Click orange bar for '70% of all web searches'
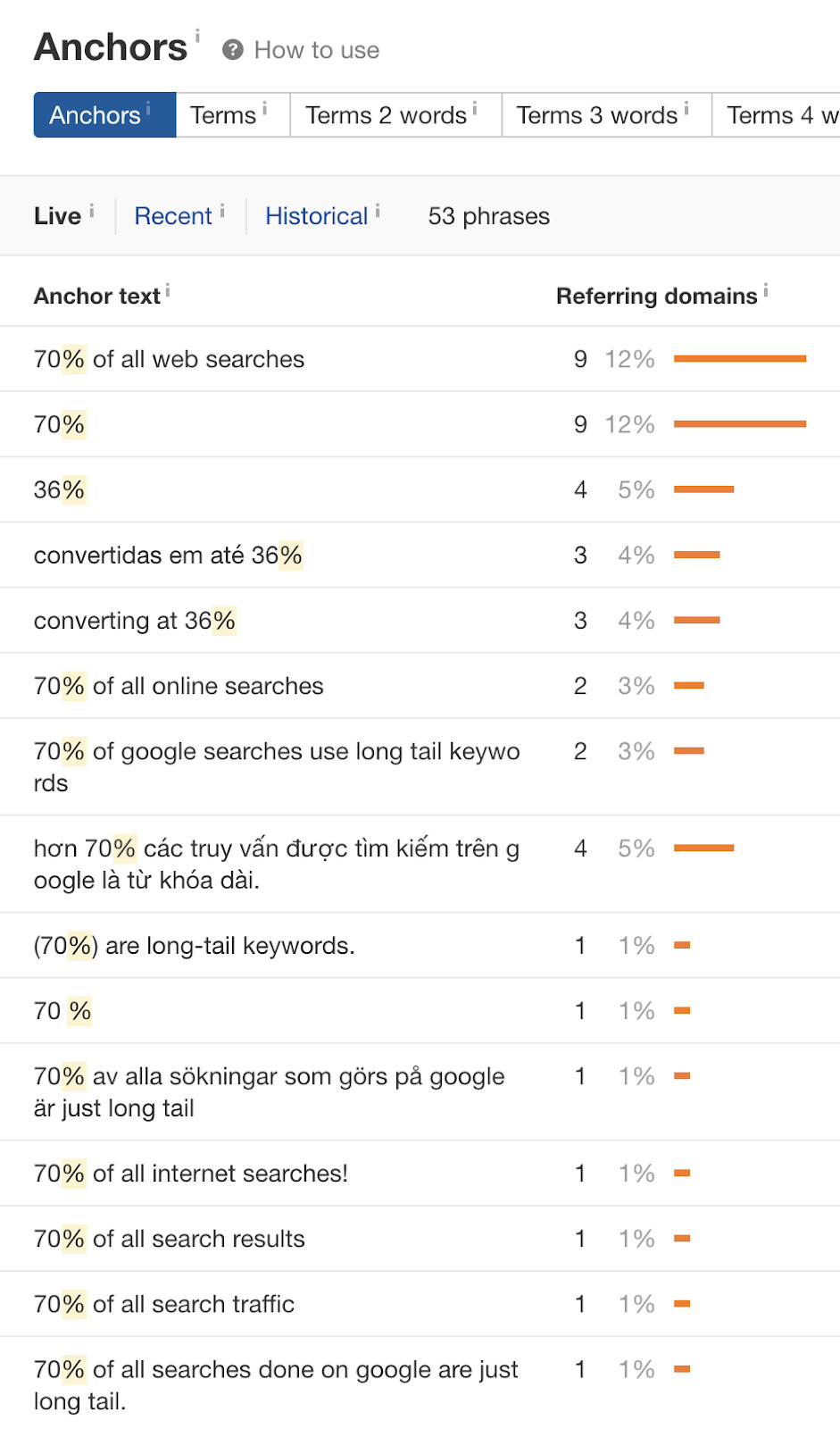Screen dimensions: 840x1429 tap(740, 359)
